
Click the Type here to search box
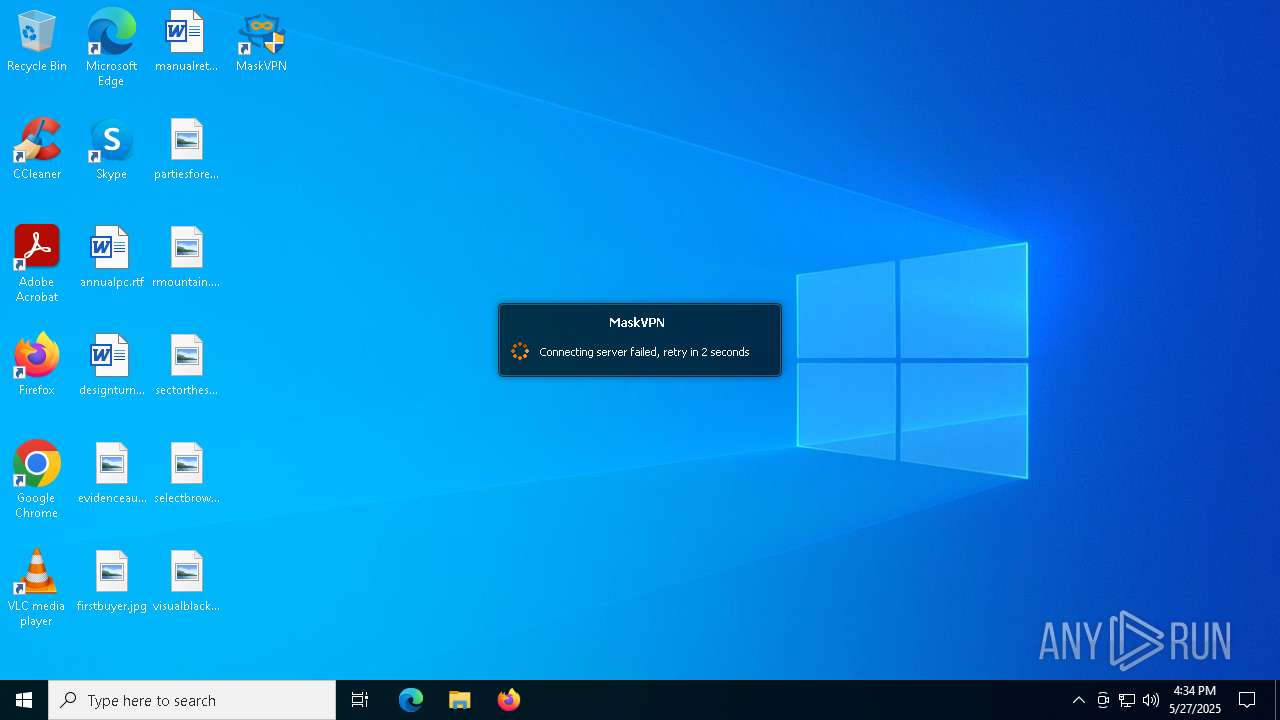tap(192, 700)
